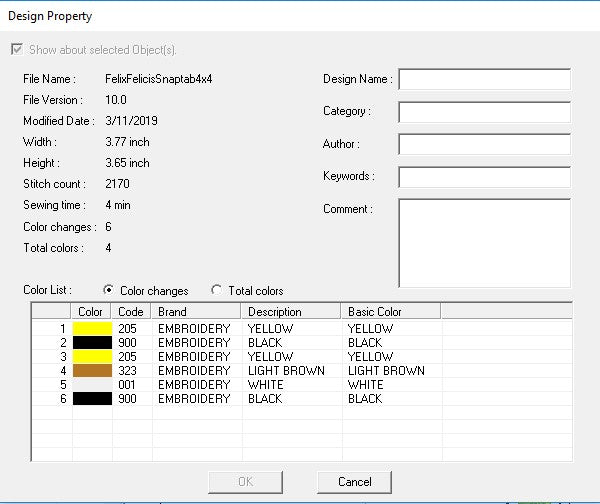Click into the Keywords field
Image resolution: width=600 pixels, height=504 pixels.
point(484,177)
